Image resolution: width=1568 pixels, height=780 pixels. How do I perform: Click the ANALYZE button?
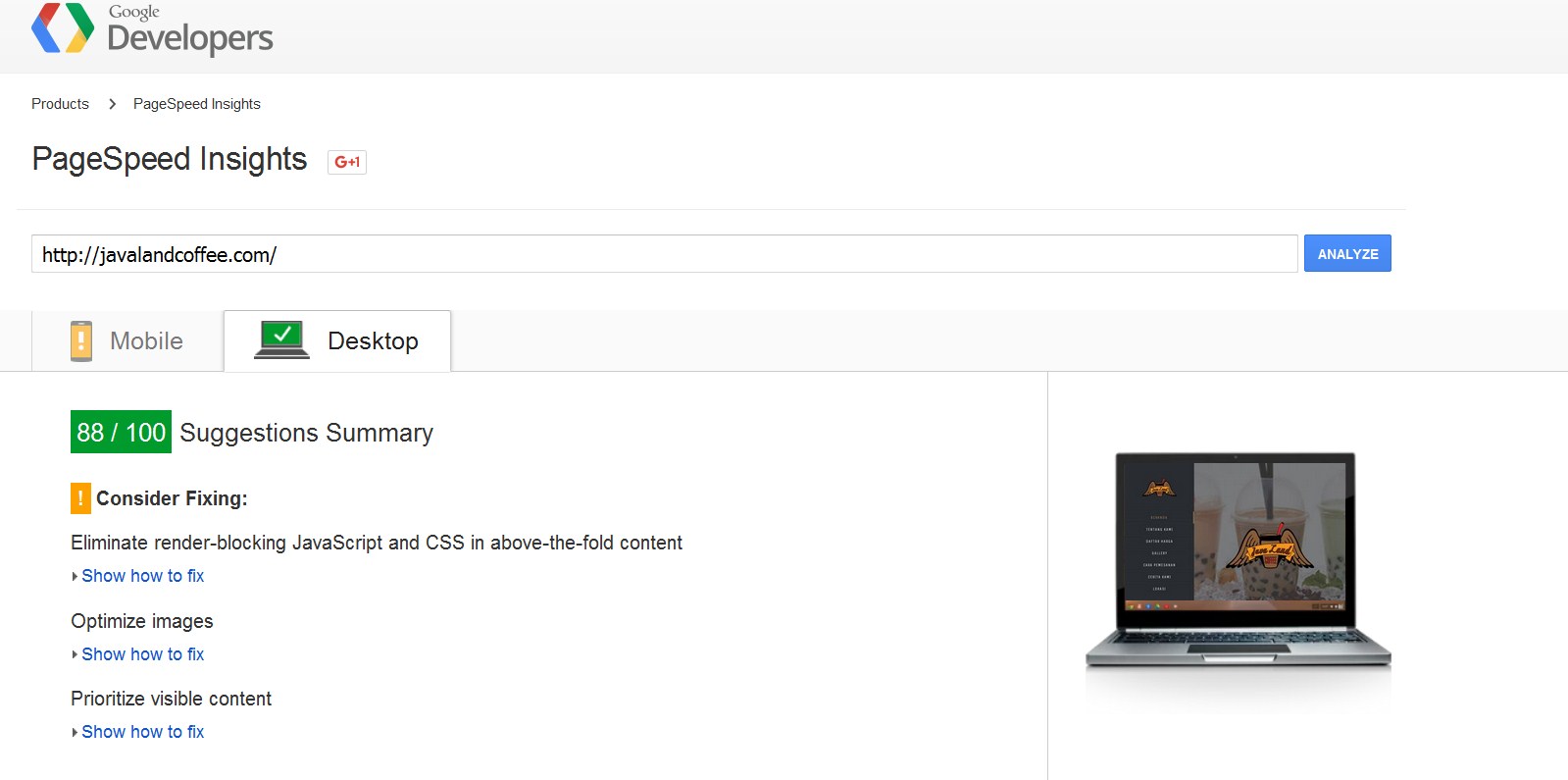(1347, 253)
